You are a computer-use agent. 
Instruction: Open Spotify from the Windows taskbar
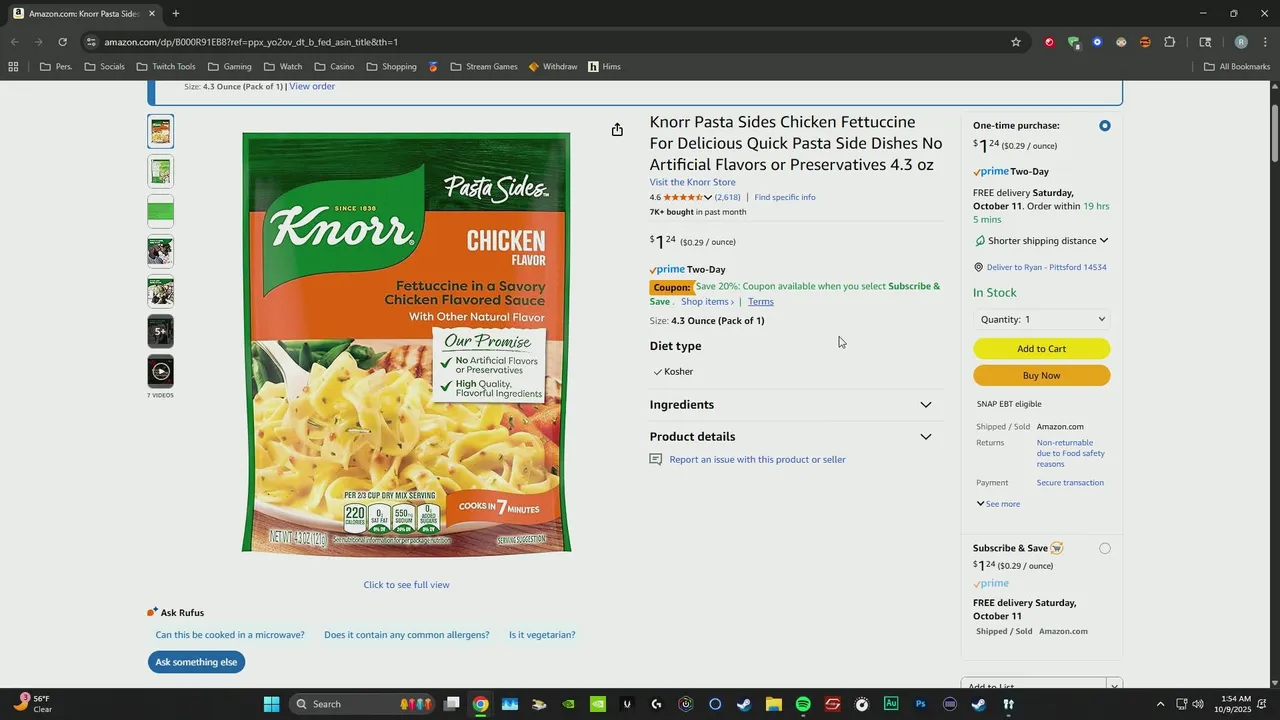coord(803,704)
